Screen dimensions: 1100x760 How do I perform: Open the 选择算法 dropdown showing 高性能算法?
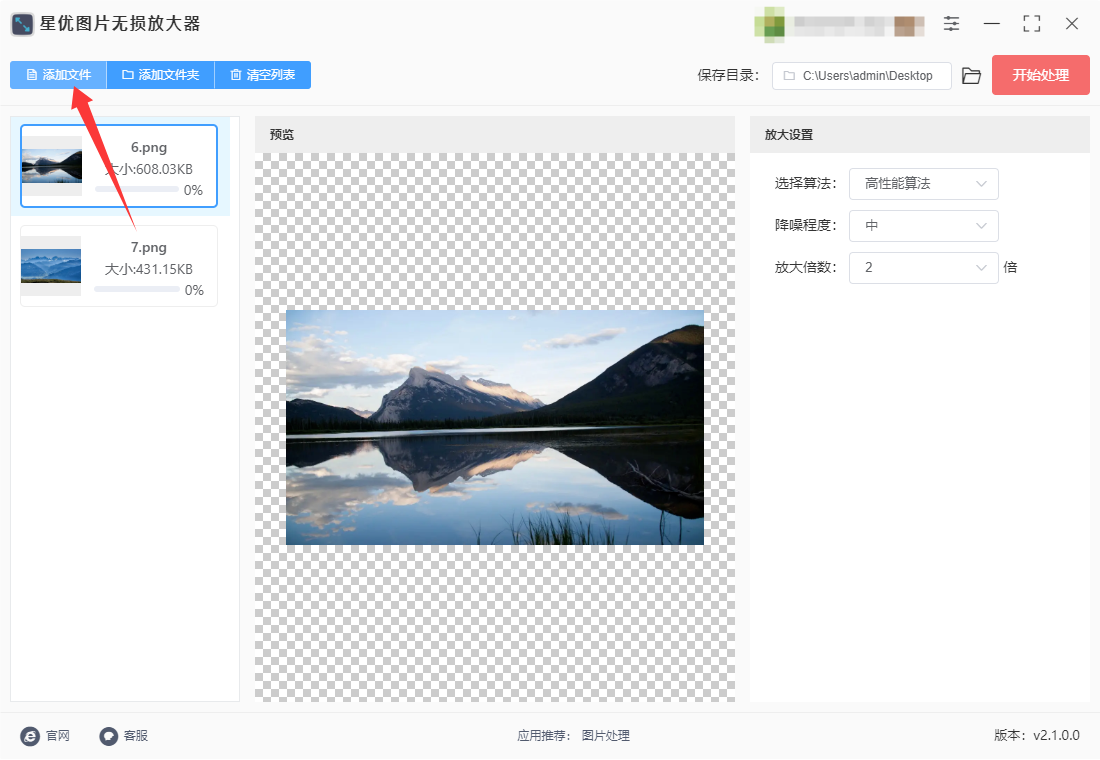923,184
